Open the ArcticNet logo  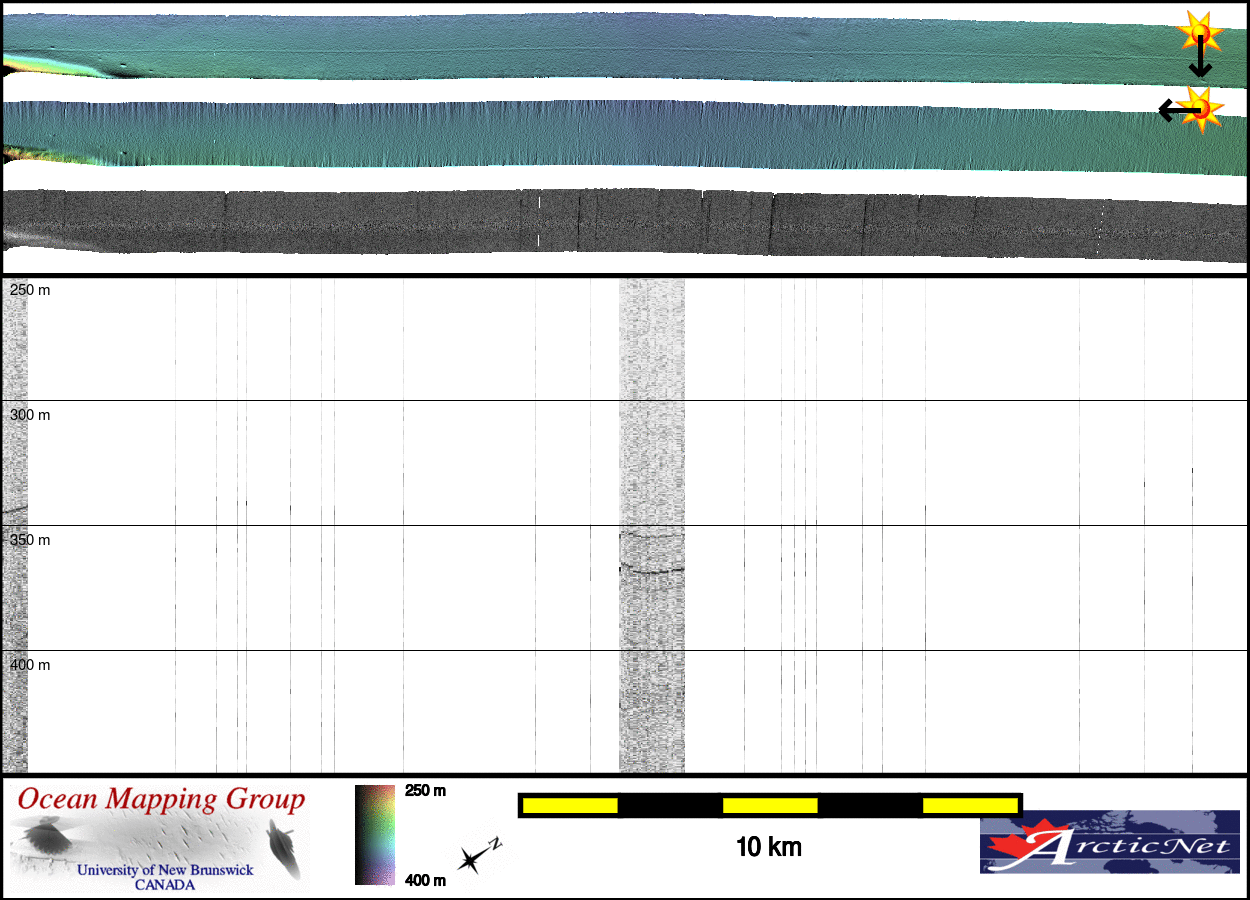tap(1109, 841)
